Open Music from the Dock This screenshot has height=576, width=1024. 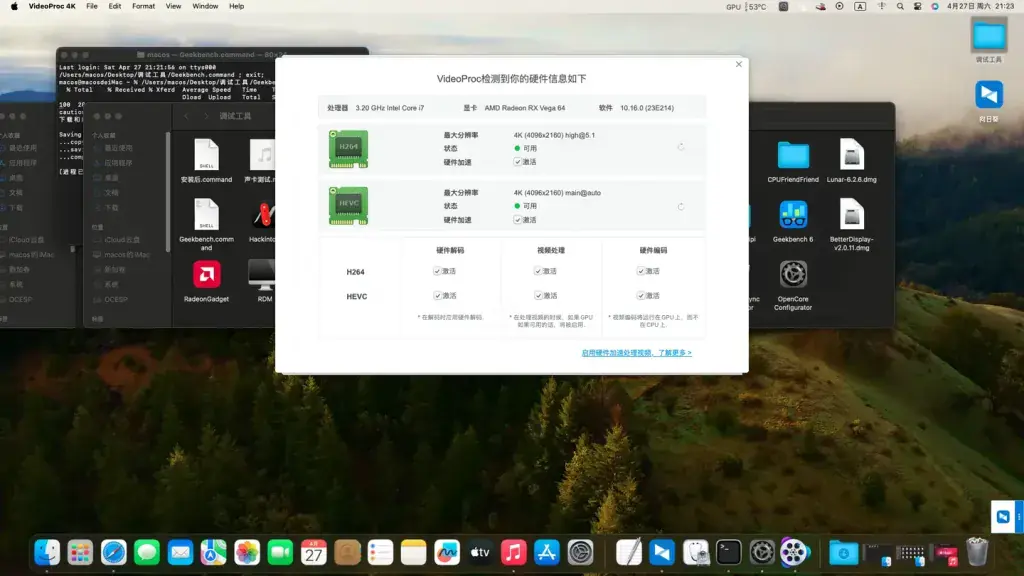[513, 552]
